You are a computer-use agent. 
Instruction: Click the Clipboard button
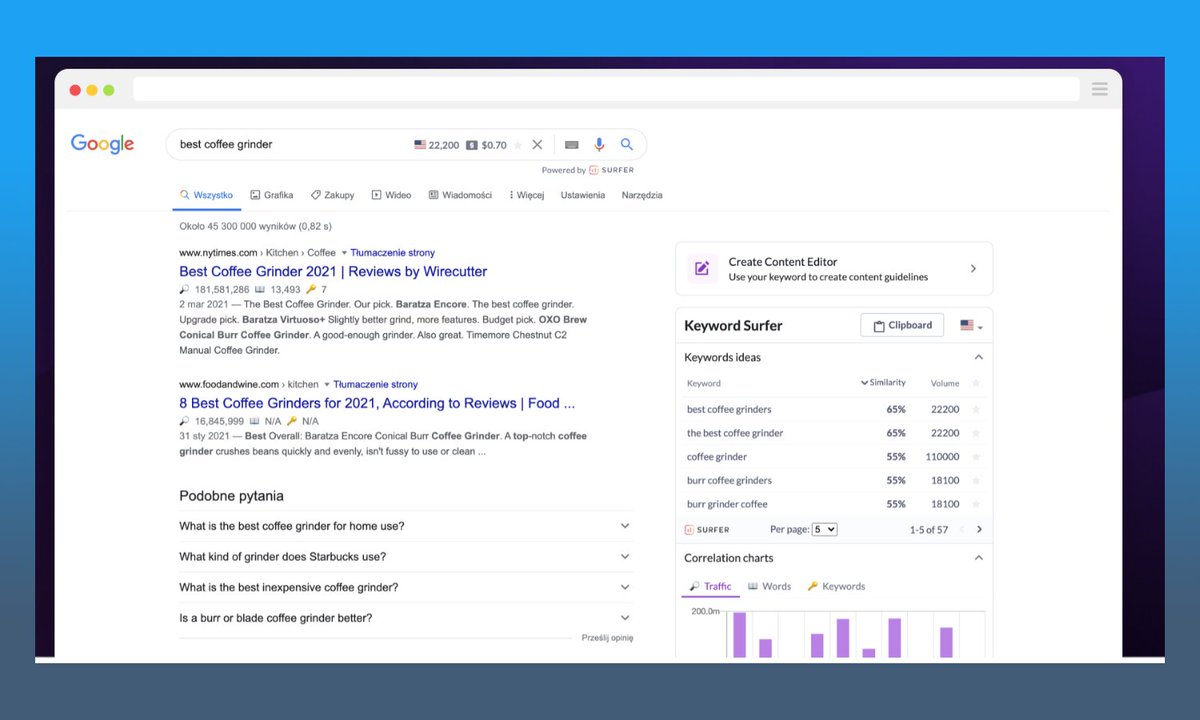(902, 325)
